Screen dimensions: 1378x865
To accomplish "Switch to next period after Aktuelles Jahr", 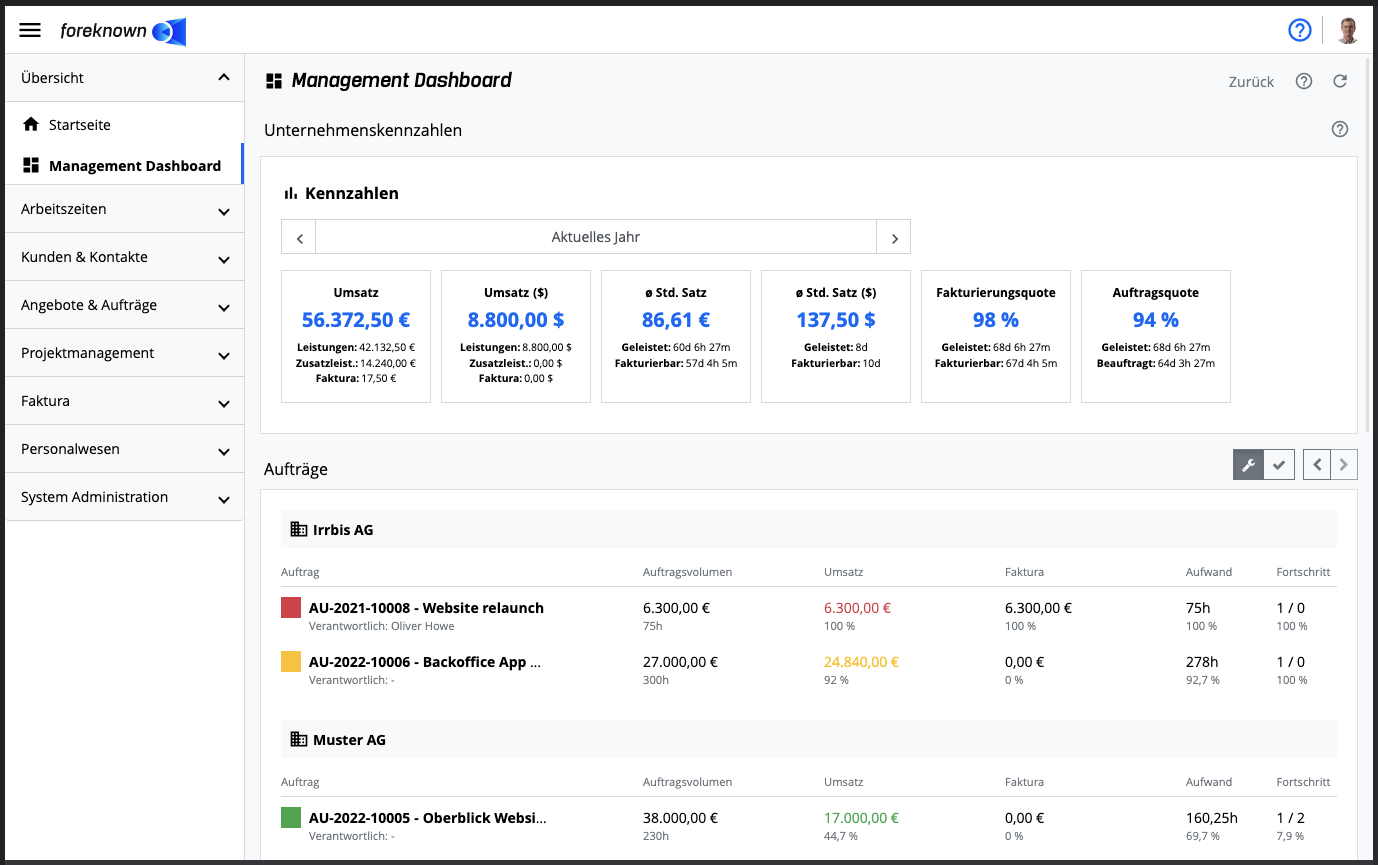I will coord(894,237).
